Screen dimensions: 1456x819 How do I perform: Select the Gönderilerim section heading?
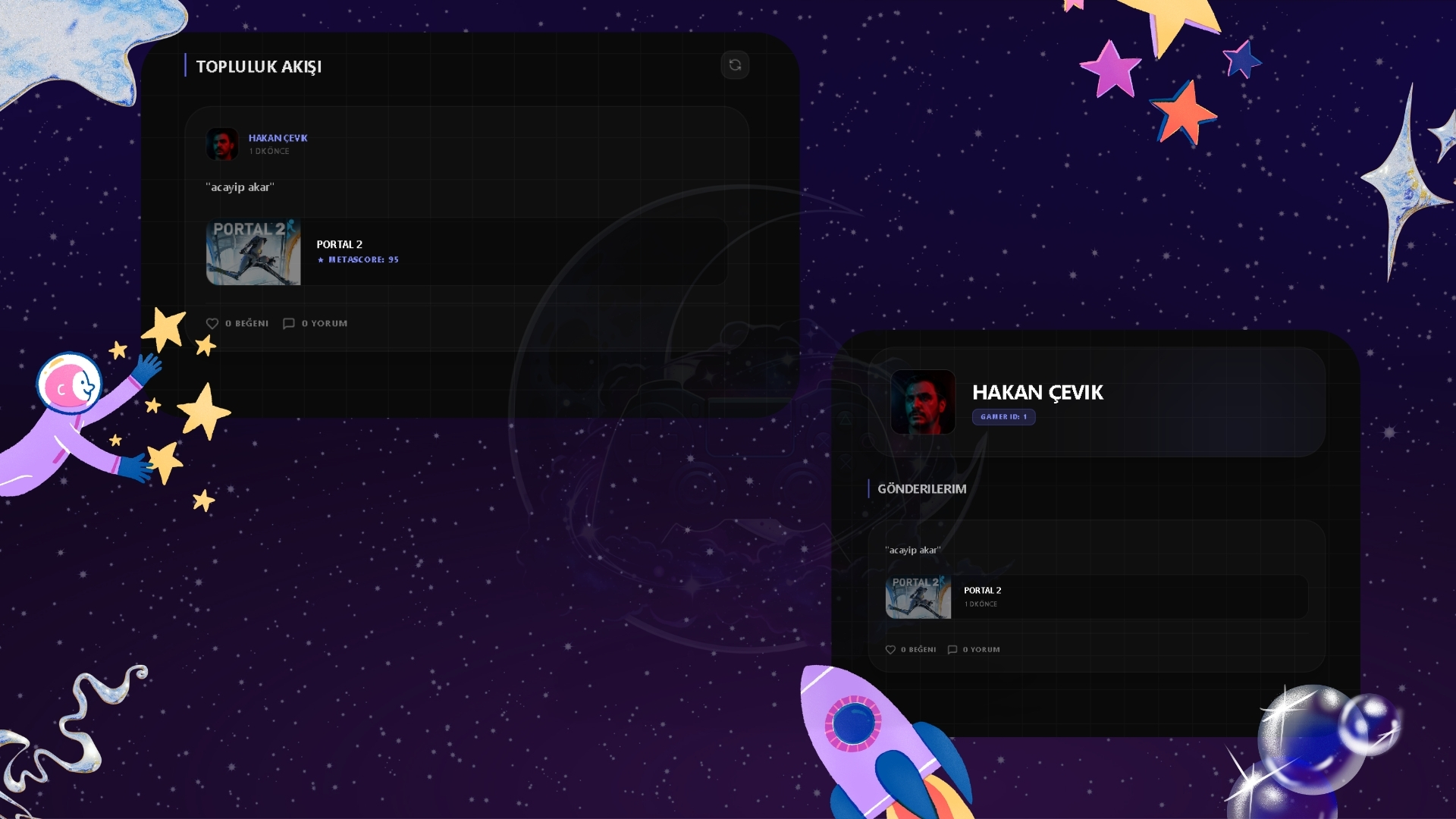pos(921,489)
